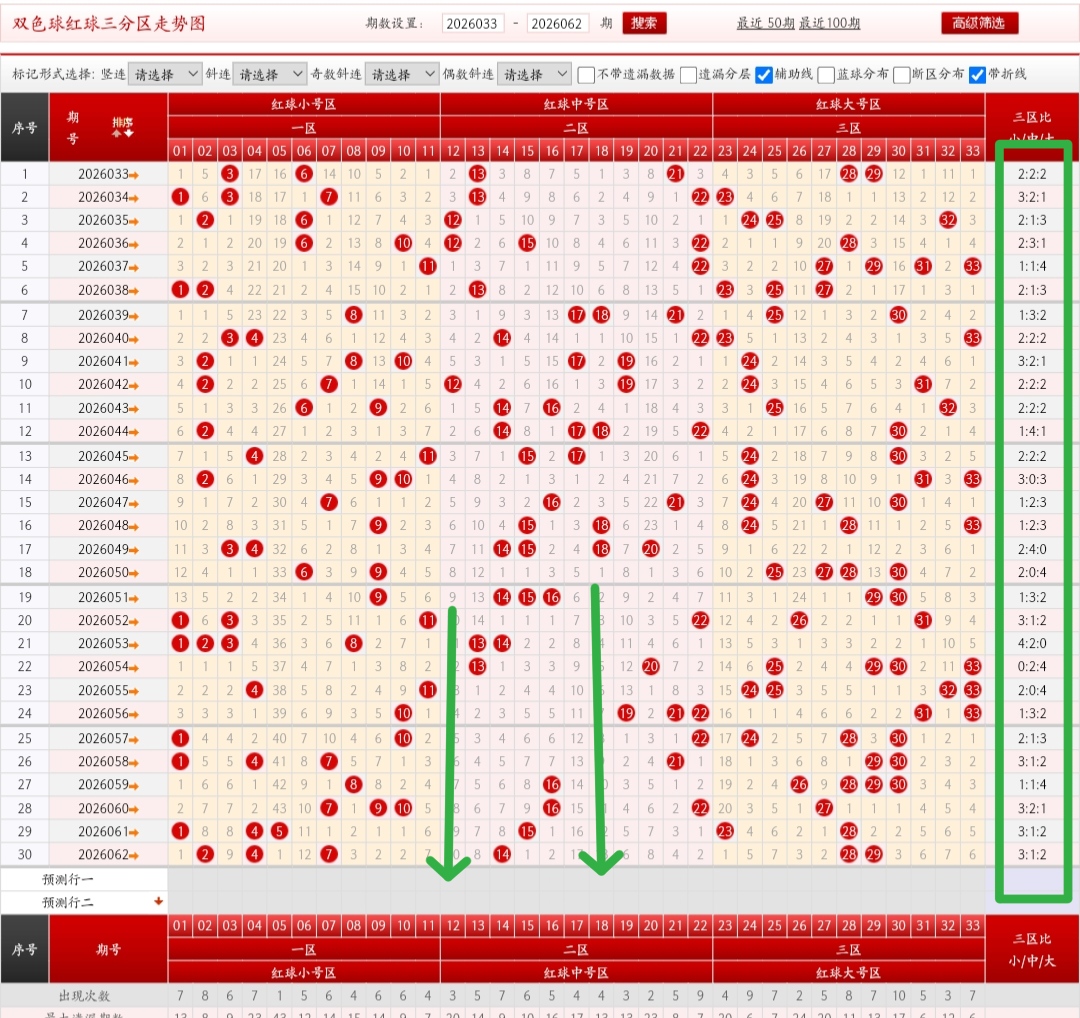
Task: Click the orange arrow beside period 2026041
Action: point(134,362)
